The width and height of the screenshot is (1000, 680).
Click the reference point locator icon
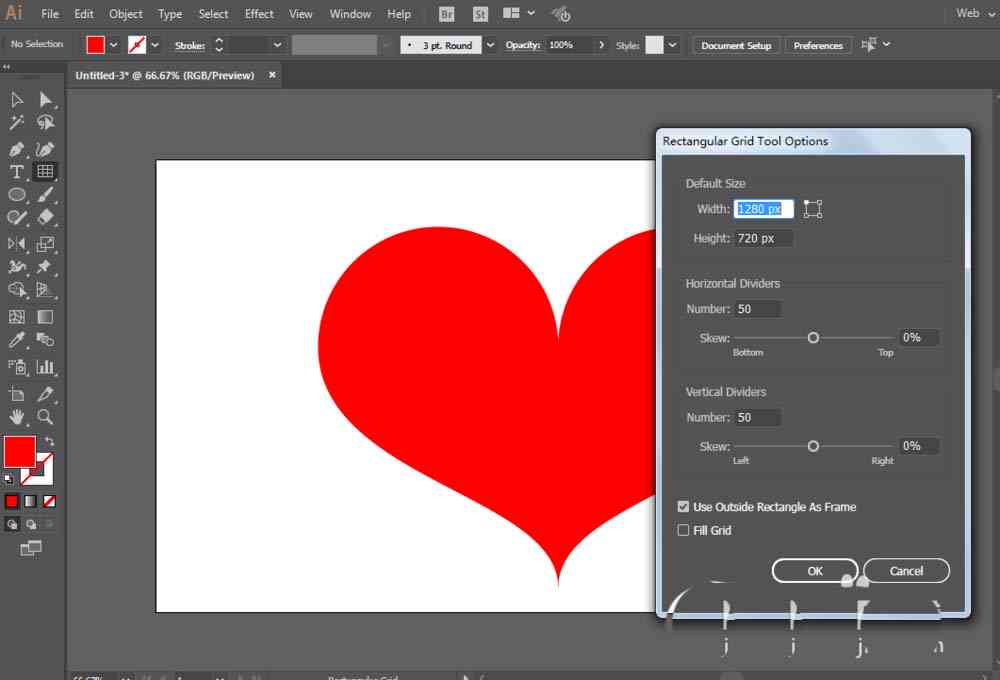pos(812,209)
